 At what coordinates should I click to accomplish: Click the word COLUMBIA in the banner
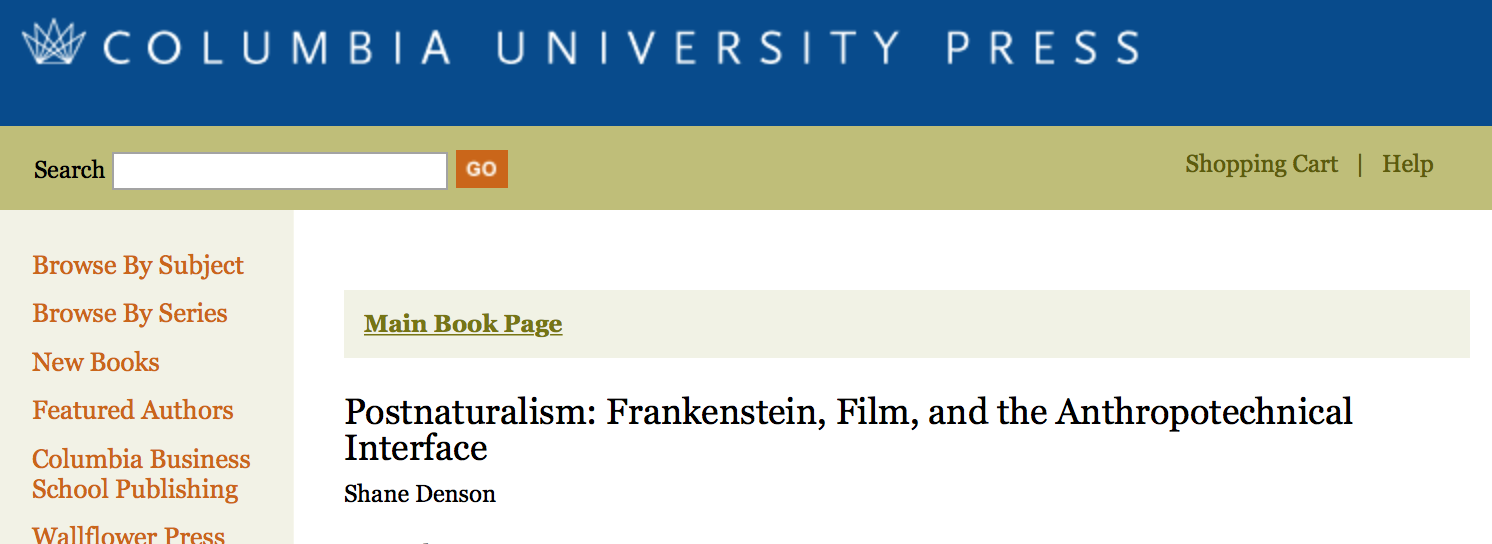277,48
